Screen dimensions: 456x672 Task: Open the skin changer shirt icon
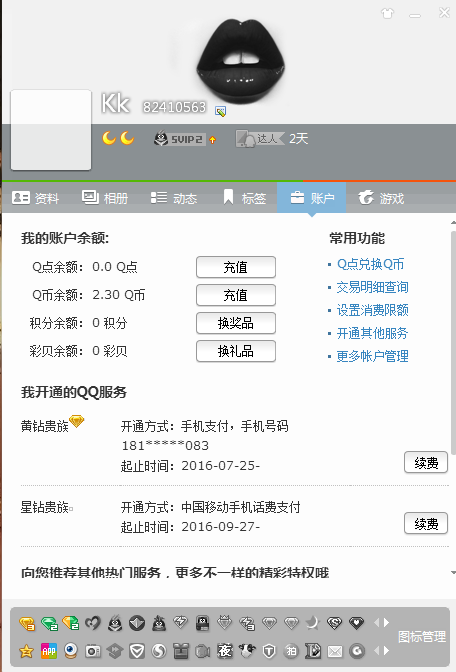387,14
